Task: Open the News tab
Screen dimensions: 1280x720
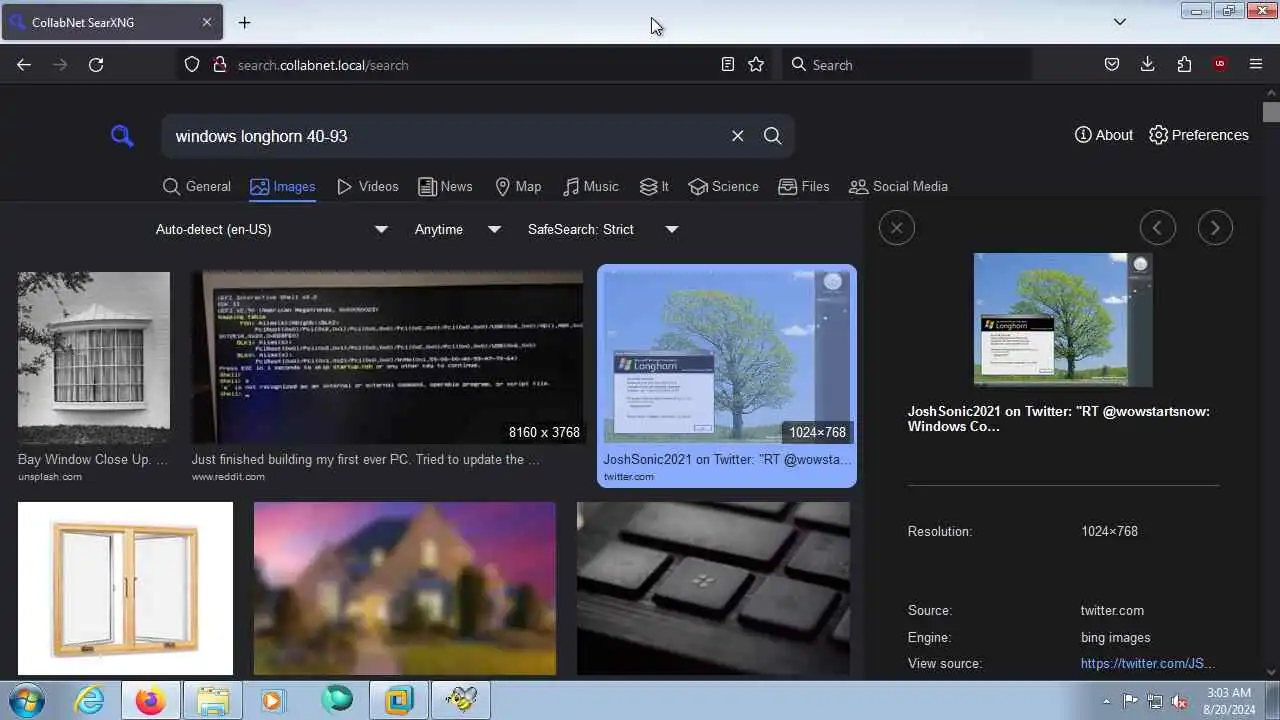Action: point(445,187)
